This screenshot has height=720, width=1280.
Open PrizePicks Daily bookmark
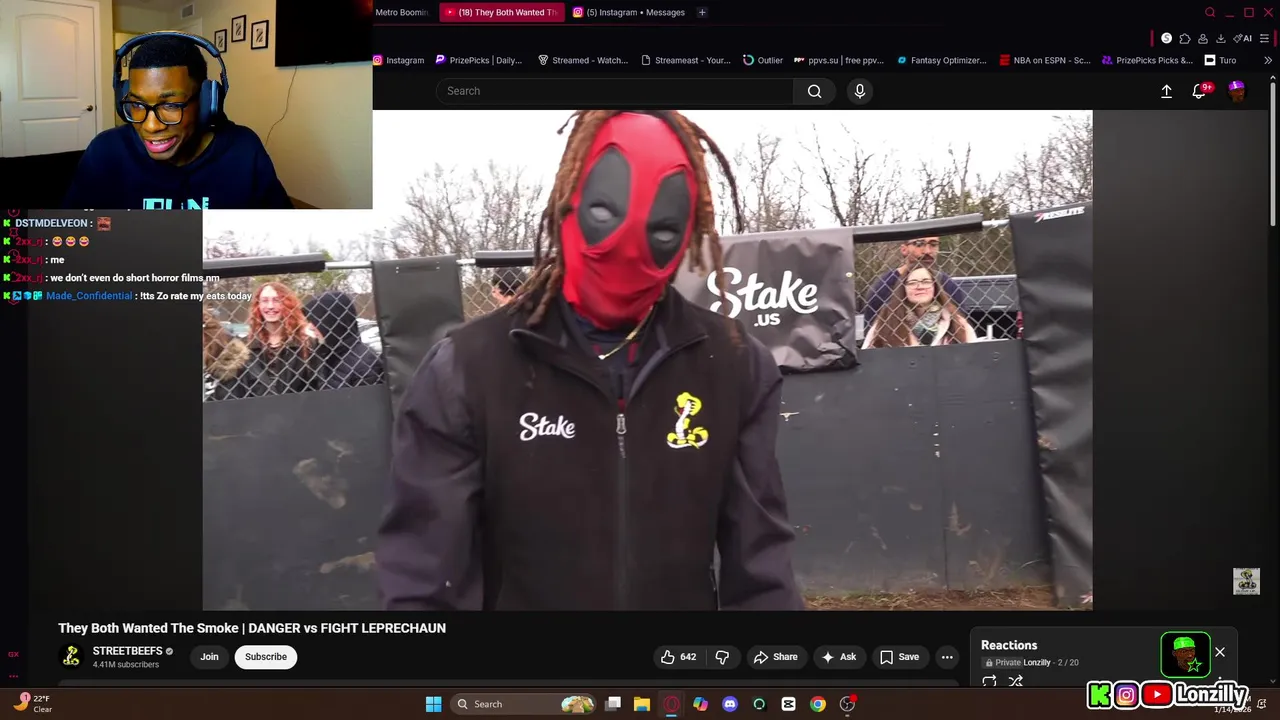pos(479,60)
